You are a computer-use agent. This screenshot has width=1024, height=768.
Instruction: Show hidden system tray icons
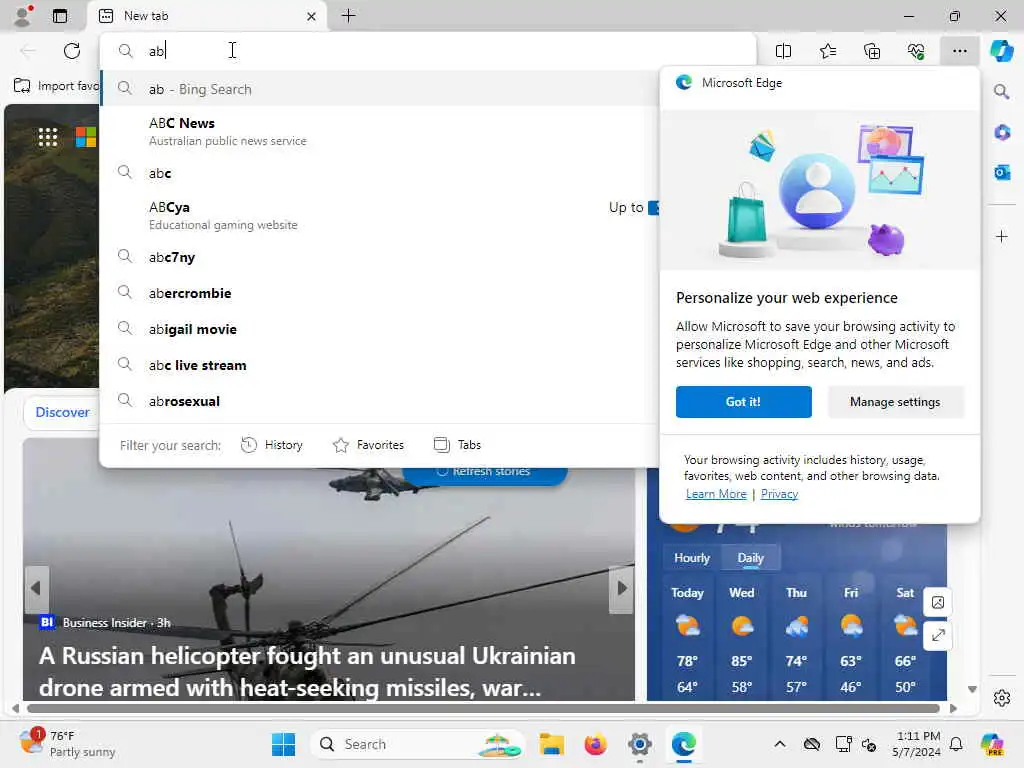780,744
